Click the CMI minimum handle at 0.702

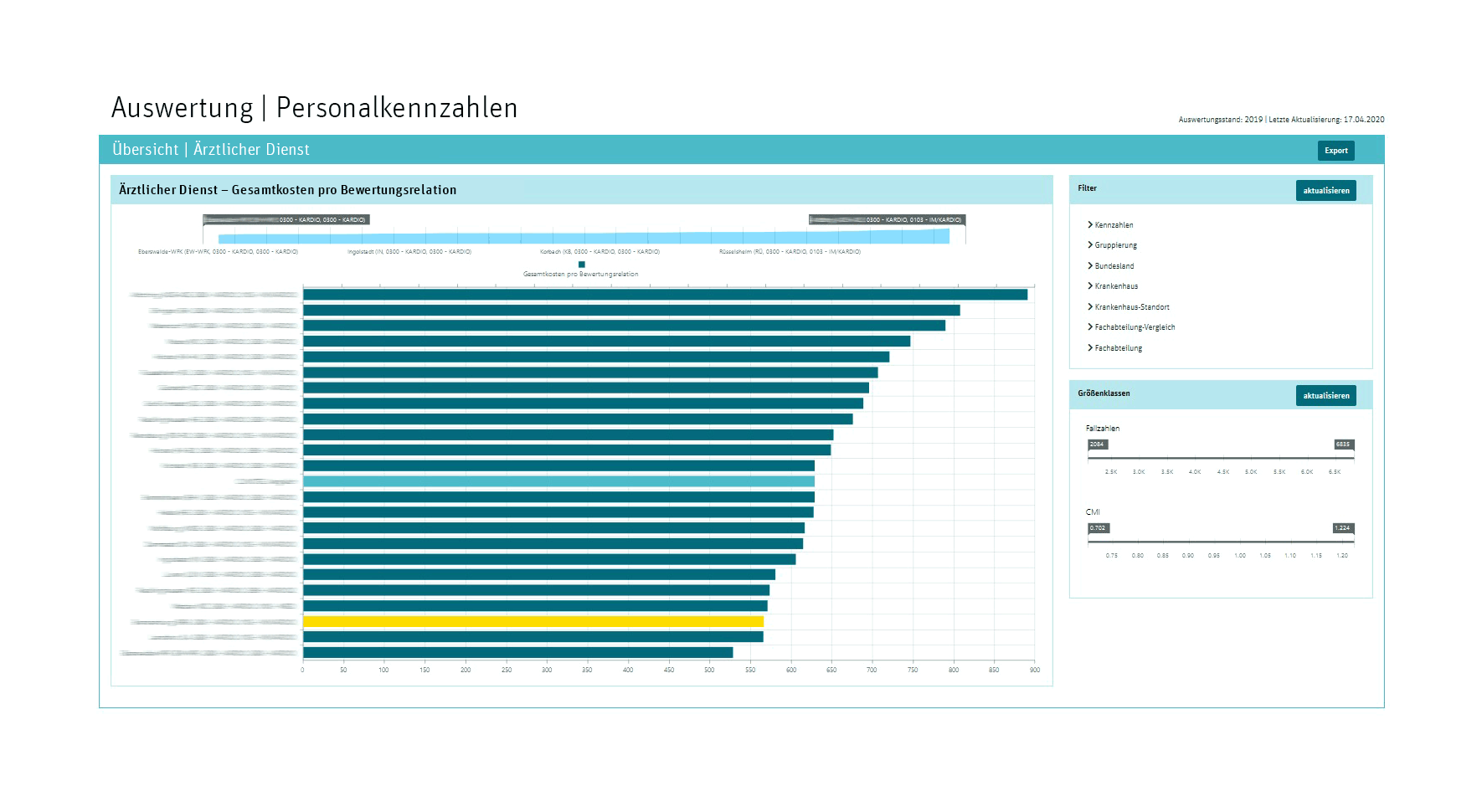pyautogui.click(x=1098, y=528)
